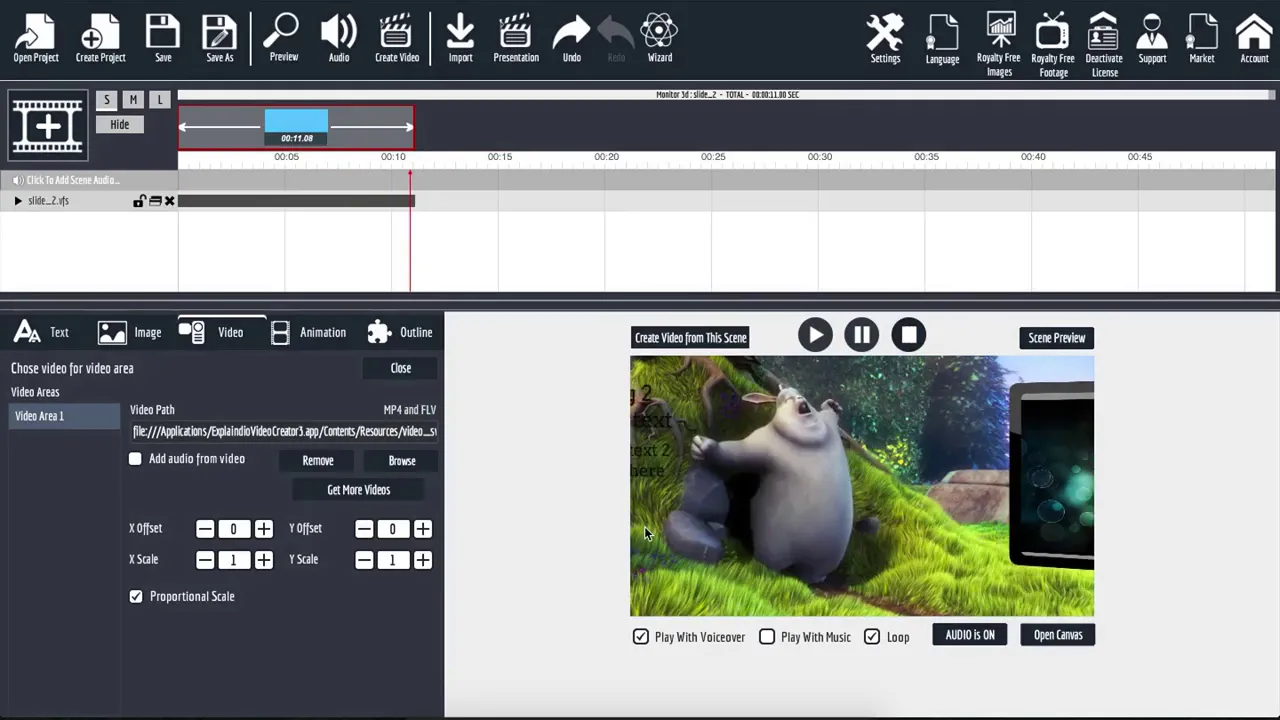
Task: Enable Add audio from video
Action: 135,459
